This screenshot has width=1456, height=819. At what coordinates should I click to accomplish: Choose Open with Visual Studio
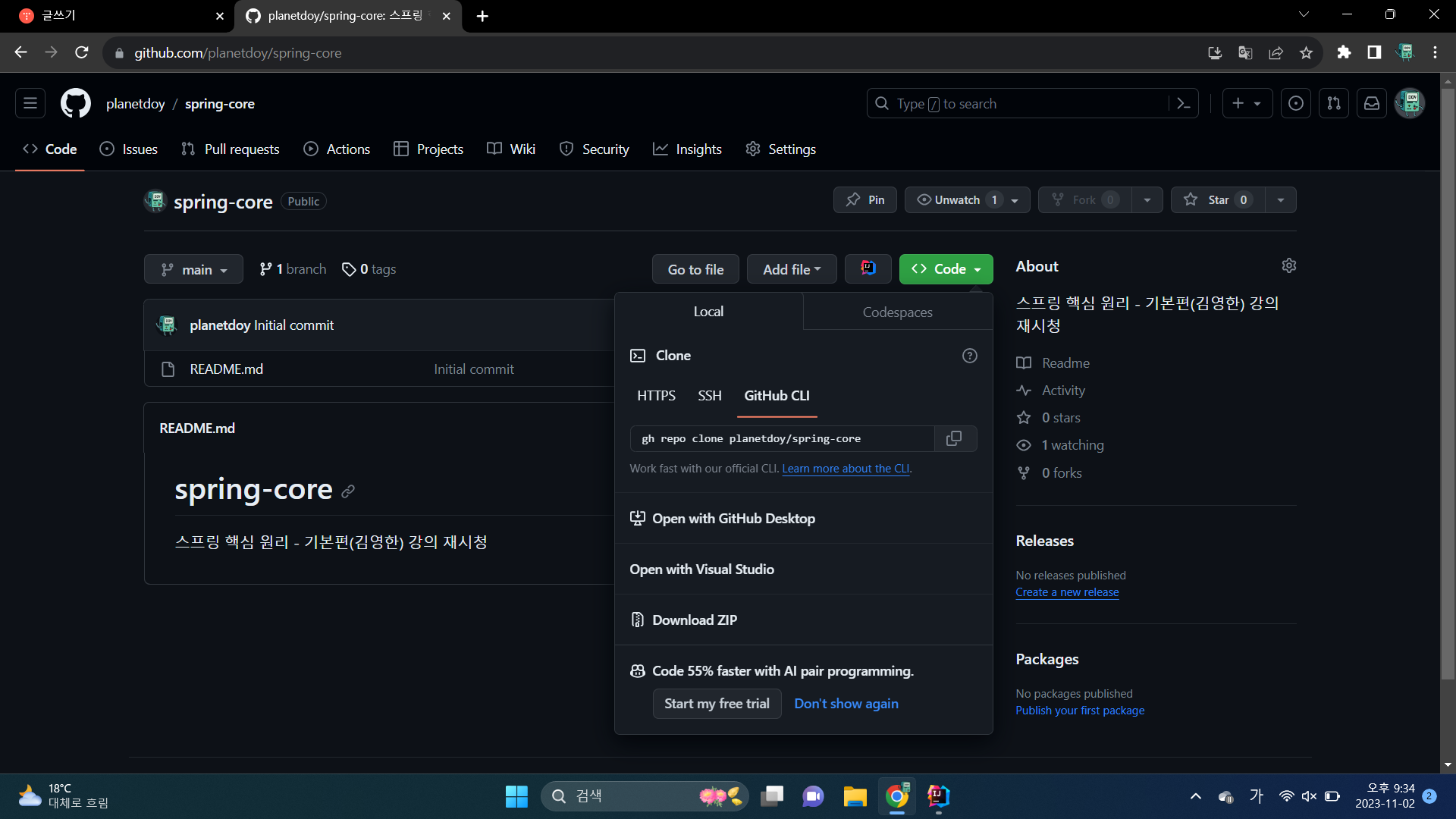[x=804, y=569]
